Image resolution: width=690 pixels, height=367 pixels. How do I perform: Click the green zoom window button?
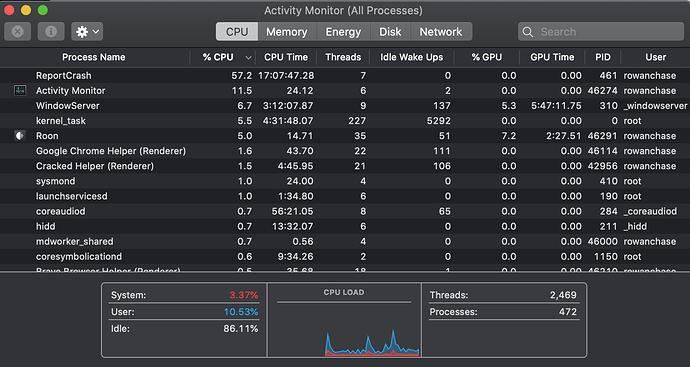43,10
